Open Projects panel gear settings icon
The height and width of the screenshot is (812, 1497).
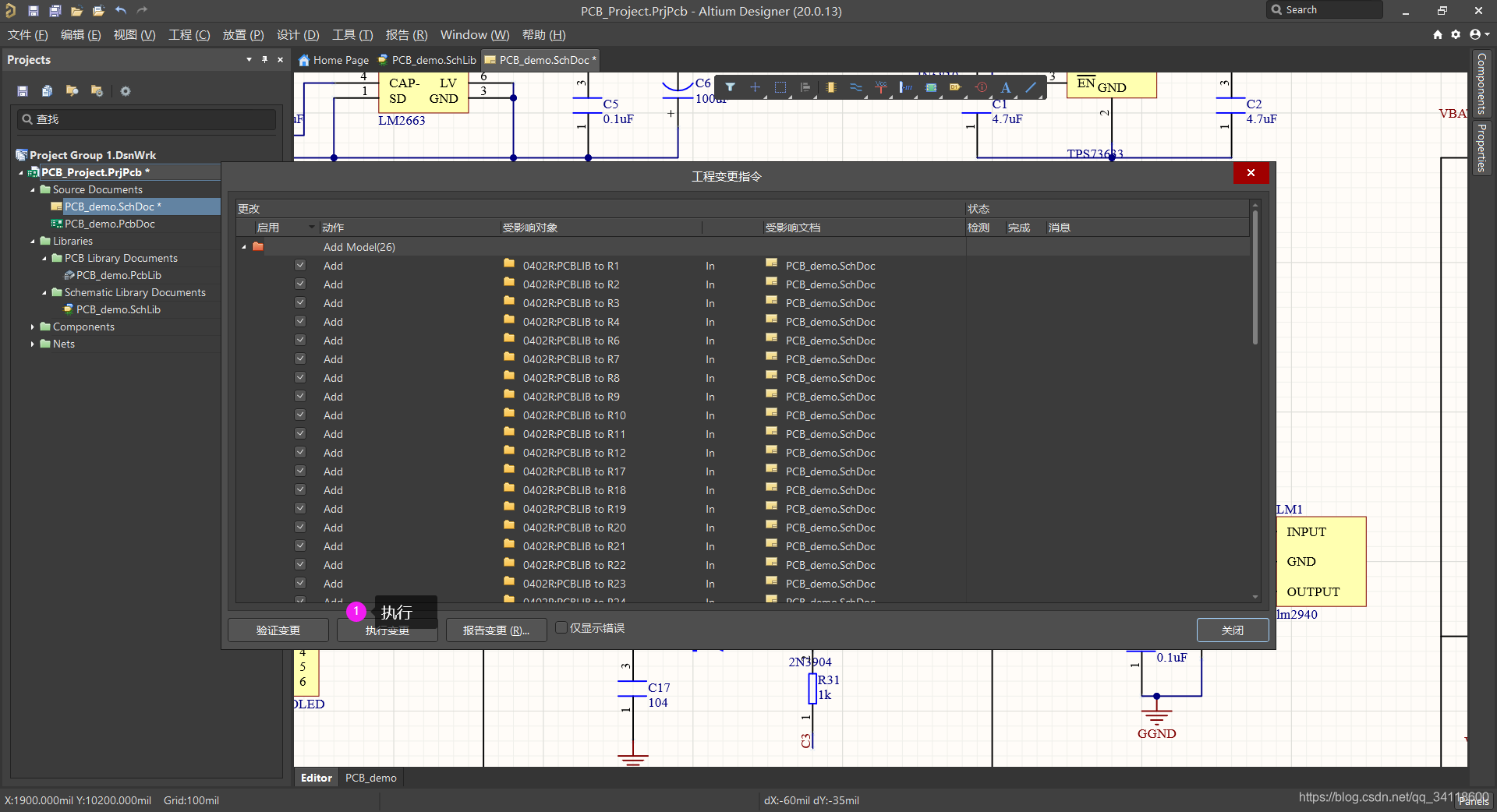tap(125, 91)
